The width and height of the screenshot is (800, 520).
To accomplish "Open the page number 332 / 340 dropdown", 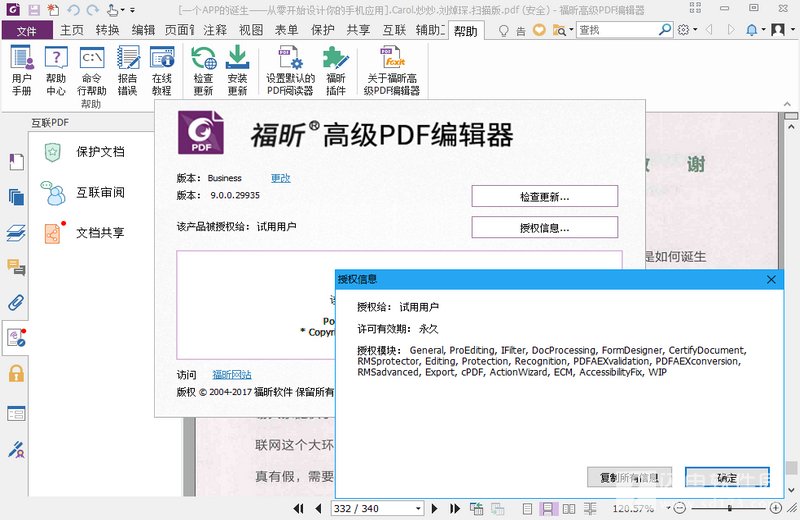I will [x=418, y=508].
